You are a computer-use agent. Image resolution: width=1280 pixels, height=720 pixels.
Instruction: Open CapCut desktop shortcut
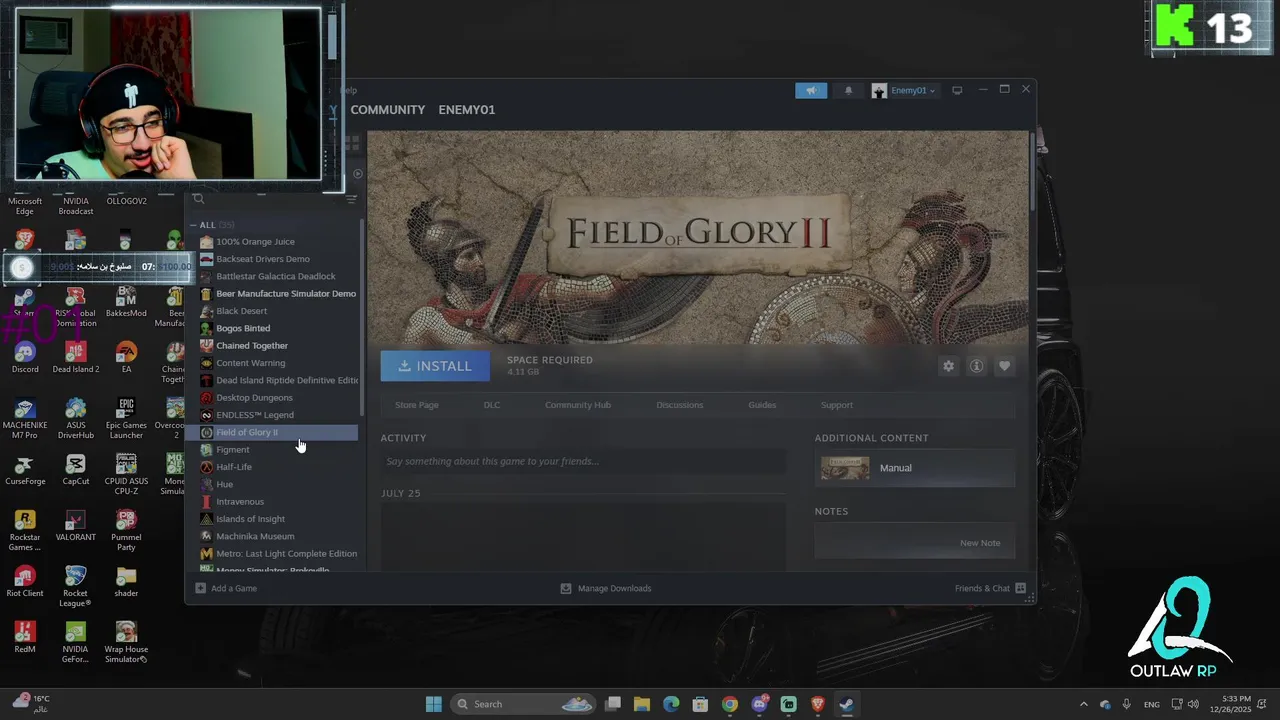tap(75, 470)
